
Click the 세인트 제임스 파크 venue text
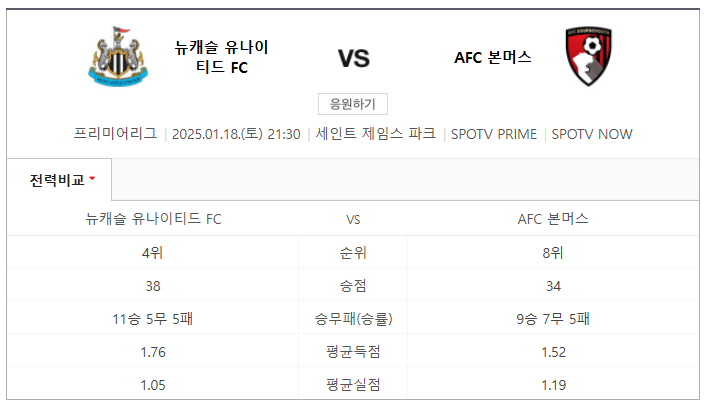pyautogui.click(x=376, y=134)
